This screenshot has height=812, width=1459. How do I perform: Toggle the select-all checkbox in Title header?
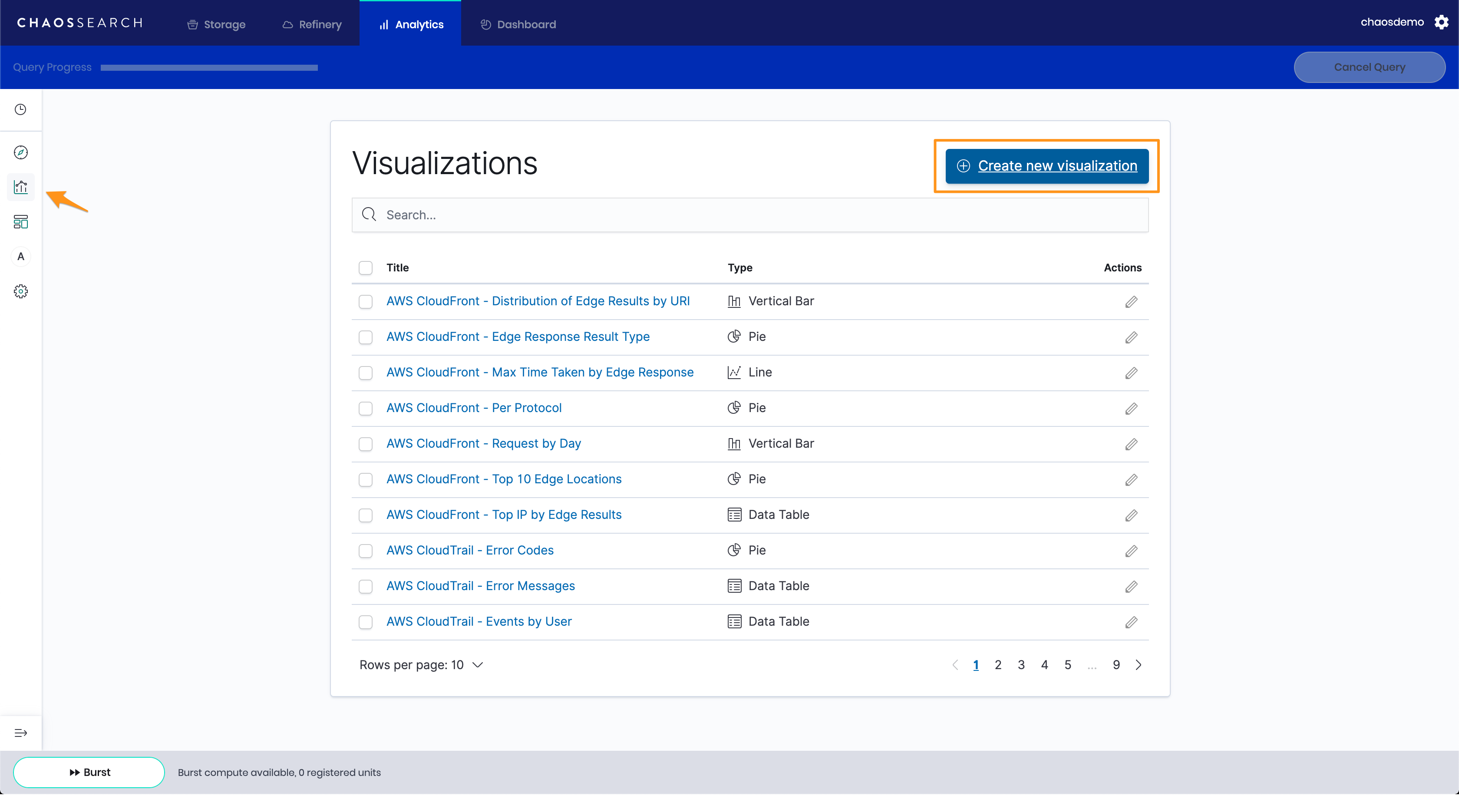pos(365,268)
